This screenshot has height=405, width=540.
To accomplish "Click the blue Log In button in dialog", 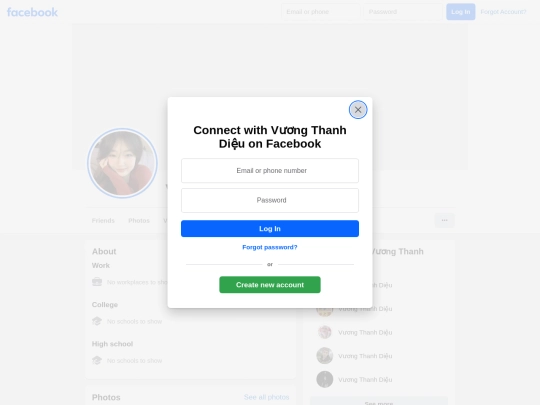I will click(x=270, y=229).
